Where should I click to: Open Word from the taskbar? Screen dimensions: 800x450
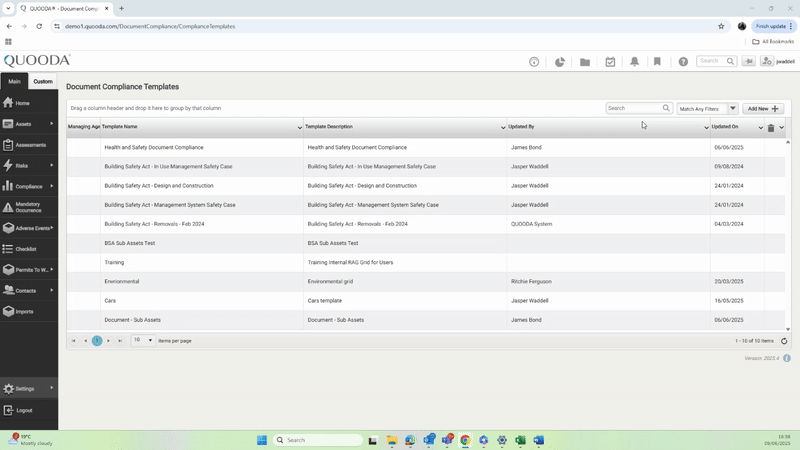click(539, 440)
